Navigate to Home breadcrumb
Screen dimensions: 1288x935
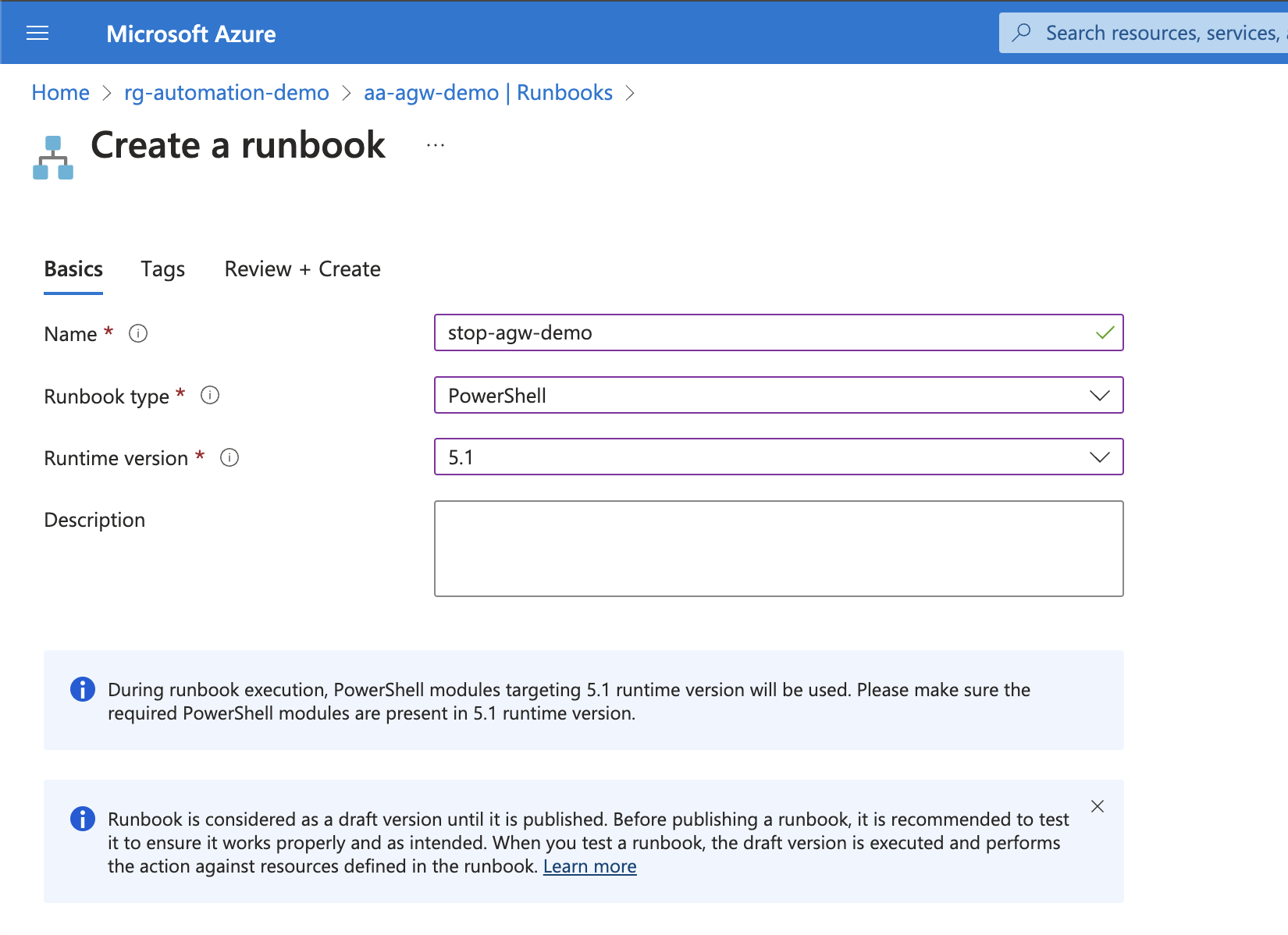(61, 93)
